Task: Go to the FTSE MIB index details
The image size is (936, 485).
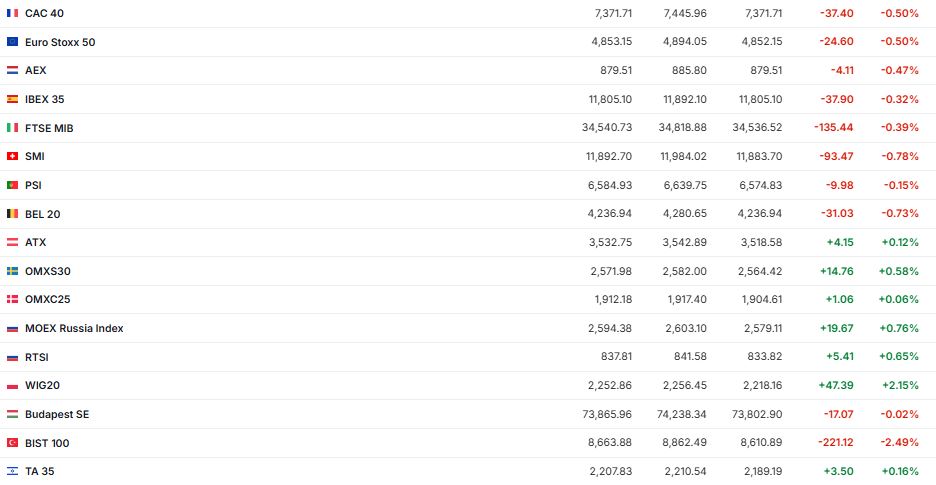Action: [x=49, y=128]
